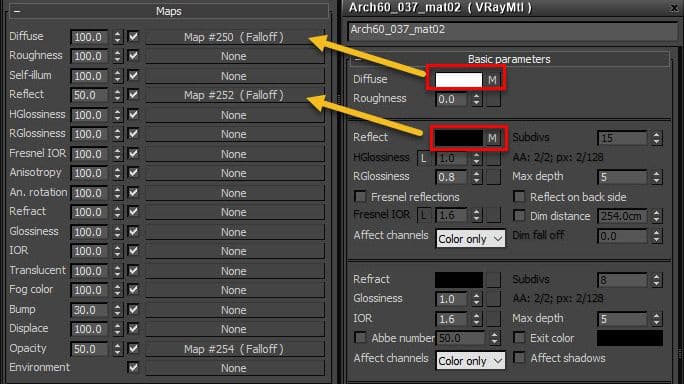Open the reflection Affect channels dropdown
Image resolution: width=684 pixels, height=384 pixels.
(x=470, y=239)
